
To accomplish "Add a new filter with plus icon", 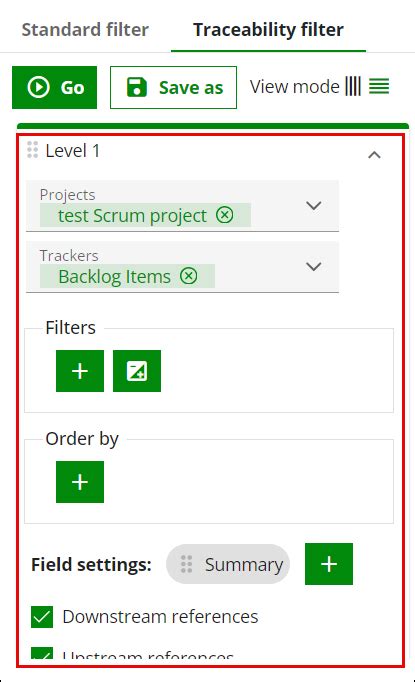I will 80,371.
